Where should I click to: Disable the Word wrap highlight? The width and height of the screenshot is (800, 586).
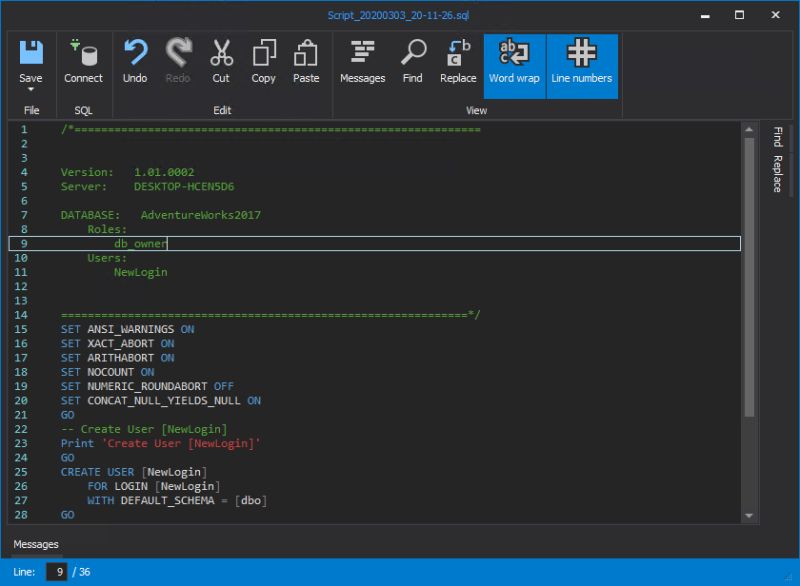point(514,63)
